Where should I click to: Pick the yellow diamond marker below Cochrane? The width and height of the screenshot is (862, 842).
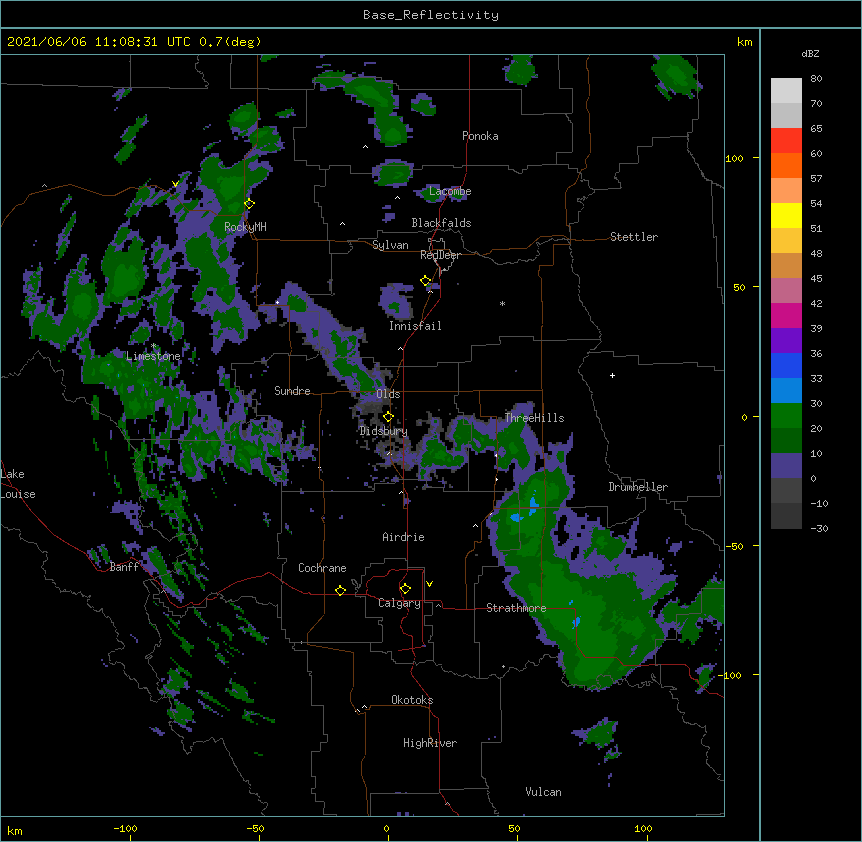point(340,590)
